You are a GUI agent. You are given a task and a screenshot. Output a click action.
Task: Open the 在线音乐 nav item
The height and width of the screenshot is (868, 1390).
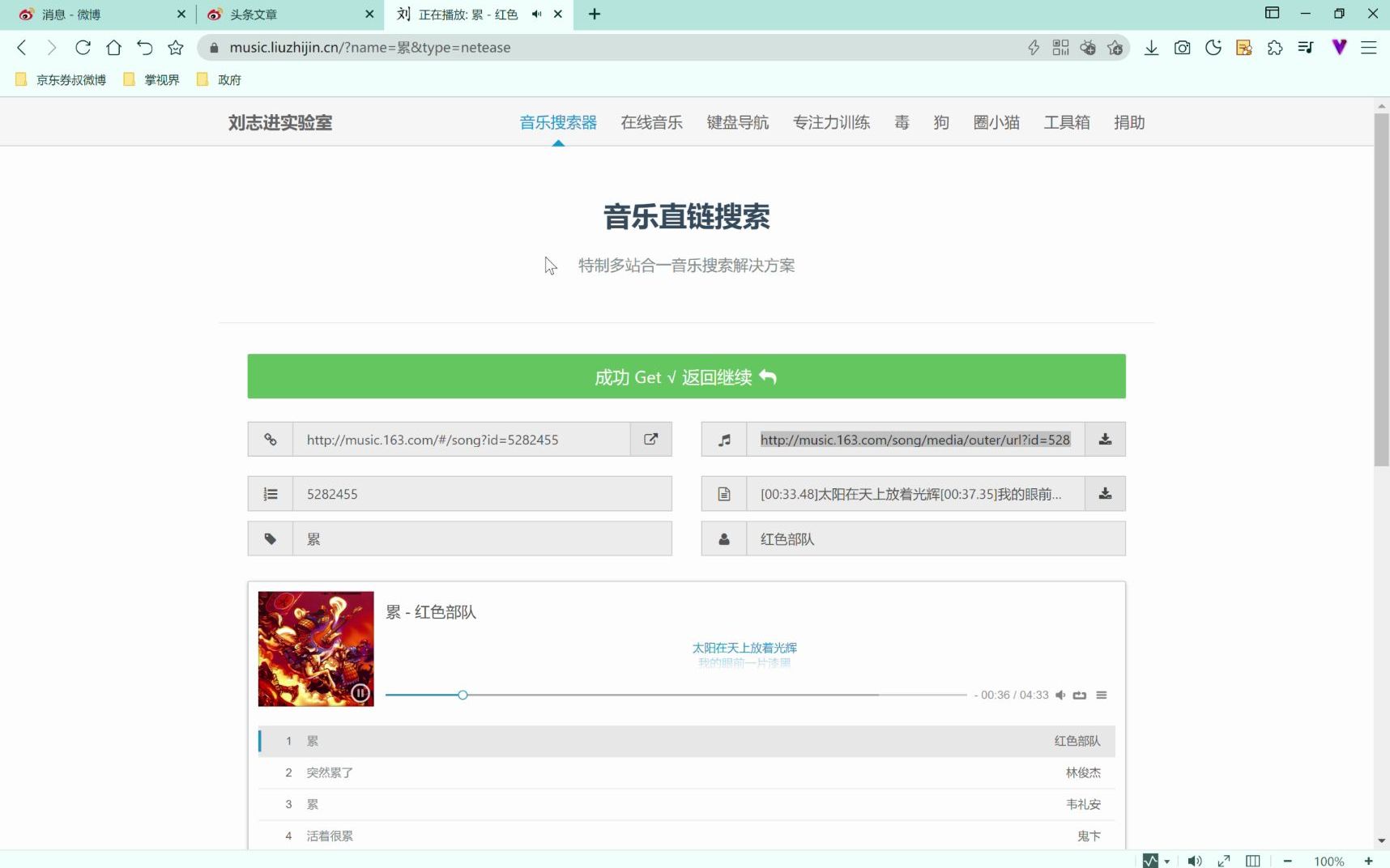(651, 122)
